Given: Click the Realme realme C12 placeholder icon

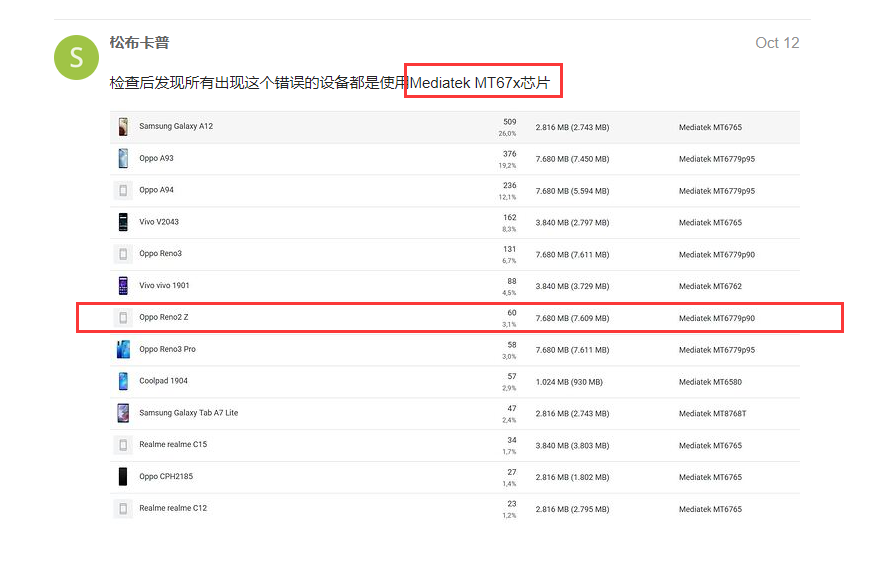Looking at the screenshot, I should (x=123, y=509).
